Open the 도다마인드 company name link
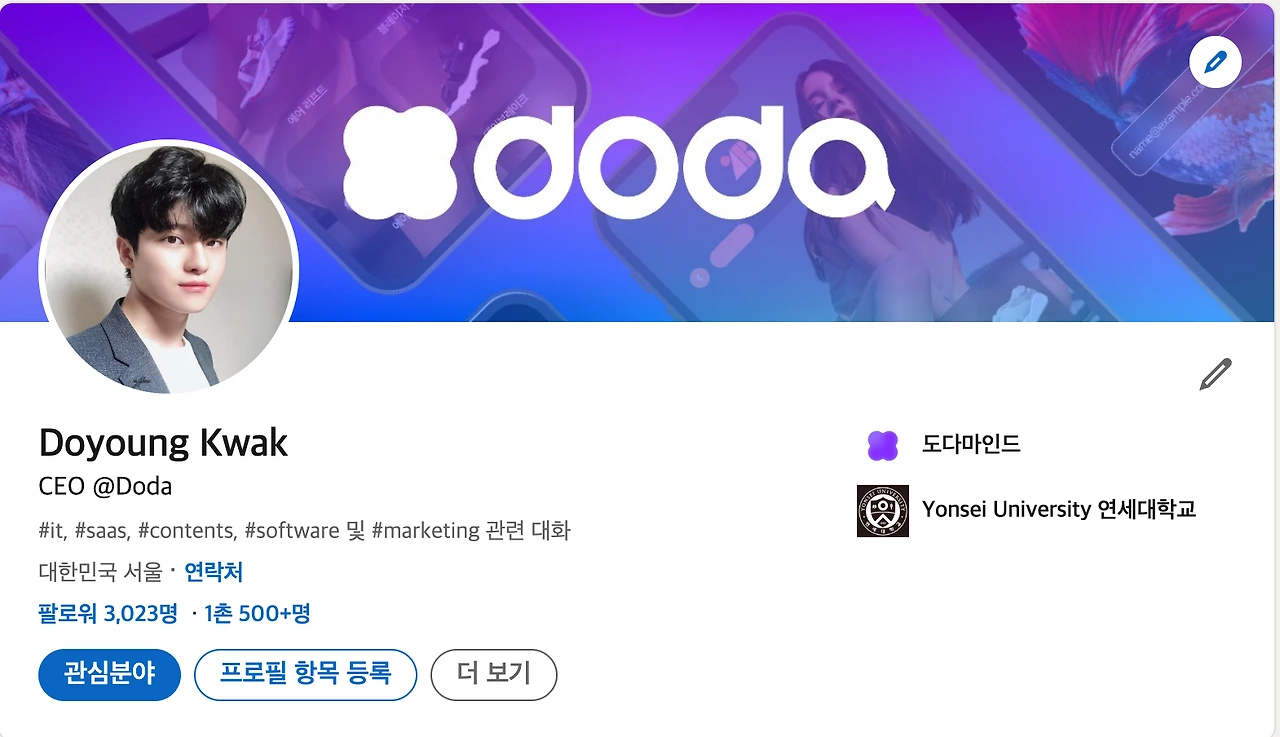Image resolution: width=1280 pixels, height=737 pixels. click(x=971, y=445)
